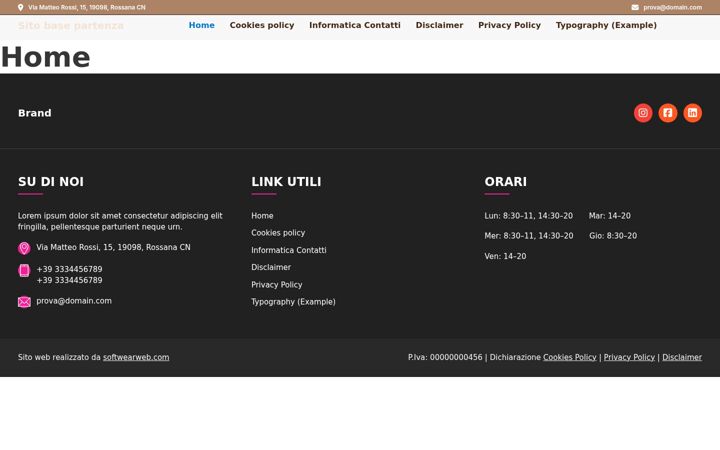Click the Mer: 8:30-11, 14:30-20 hours
Image resolution: width=720 pixels, height=450 pixels.
[x=529, y=236]
